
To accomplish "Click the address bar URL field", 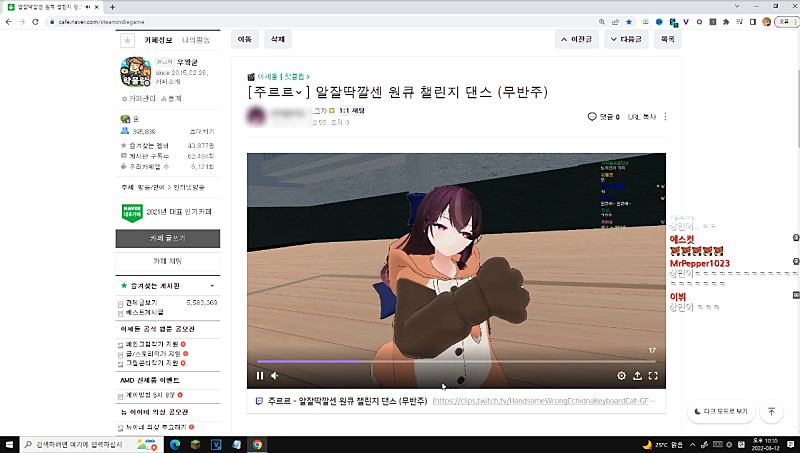I will [321, 22].
